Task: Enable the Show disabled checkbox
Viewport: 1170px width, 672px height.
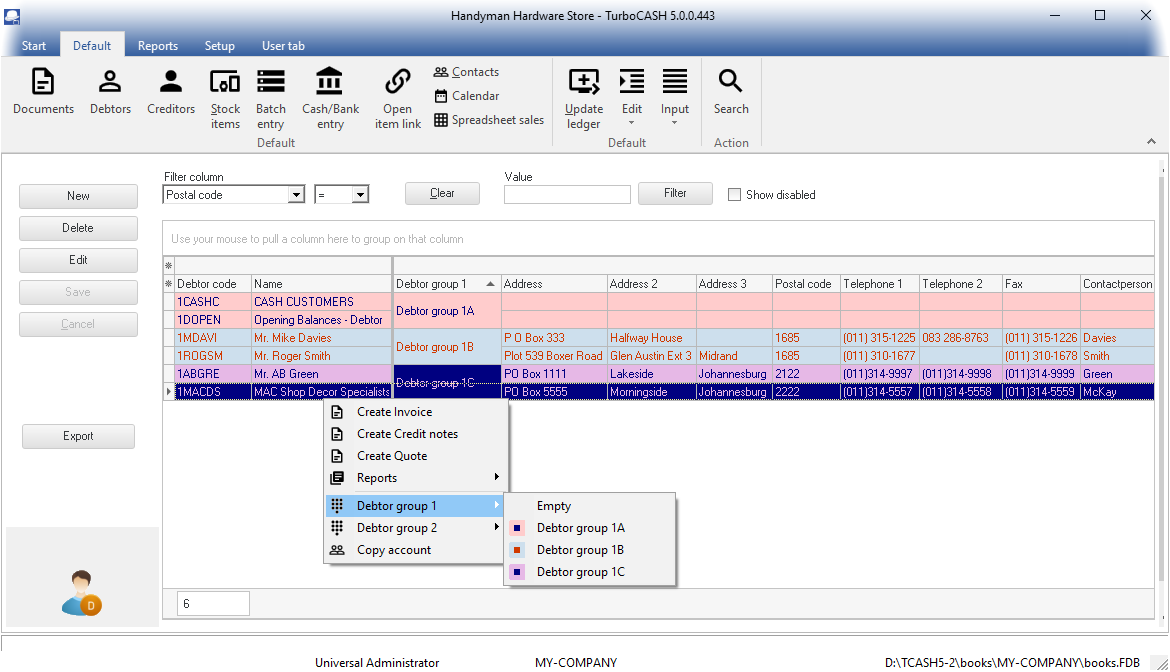Action: point(735,195)
